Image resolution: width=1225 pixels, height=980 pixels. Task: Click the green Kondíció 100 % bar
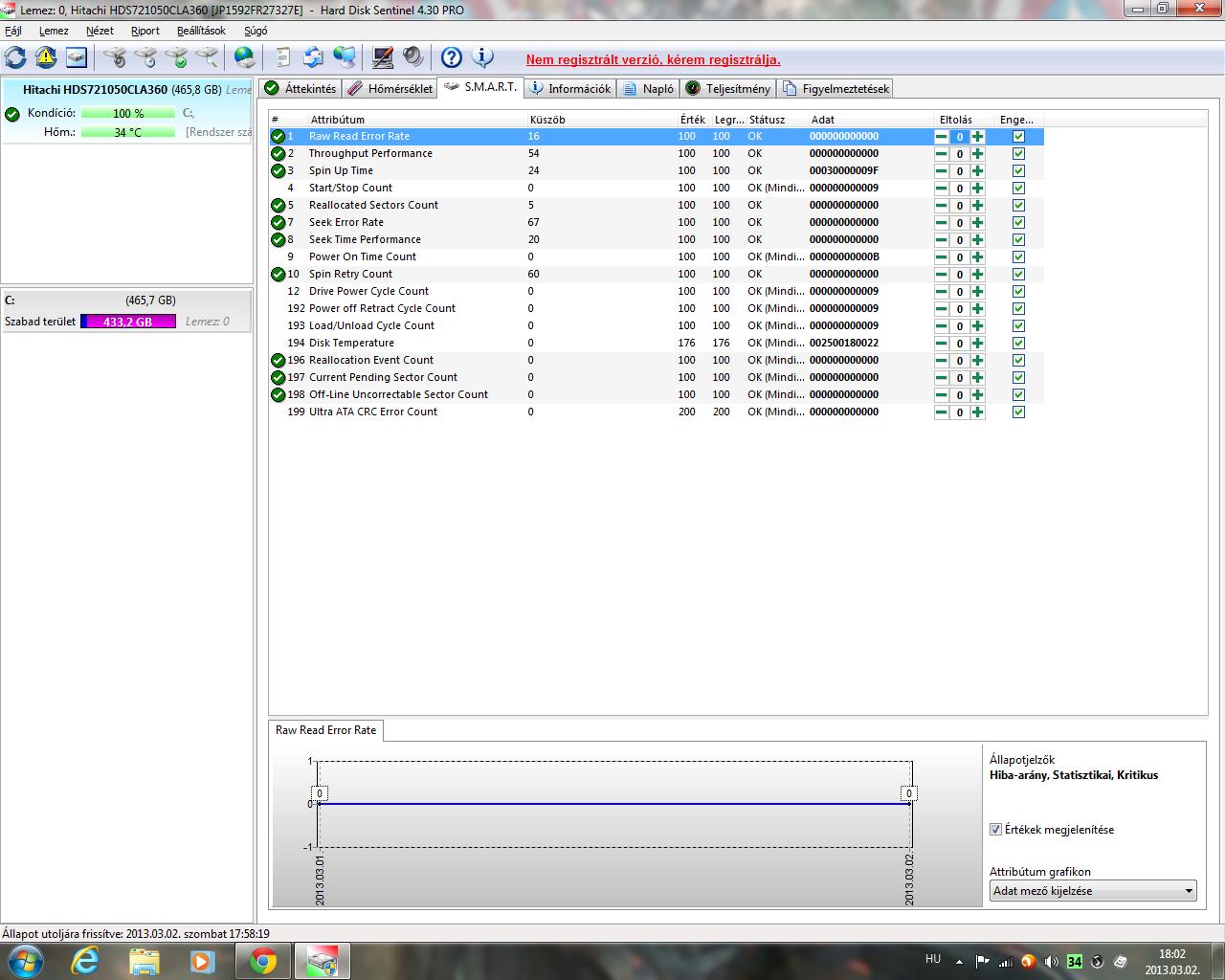[128, 113]
